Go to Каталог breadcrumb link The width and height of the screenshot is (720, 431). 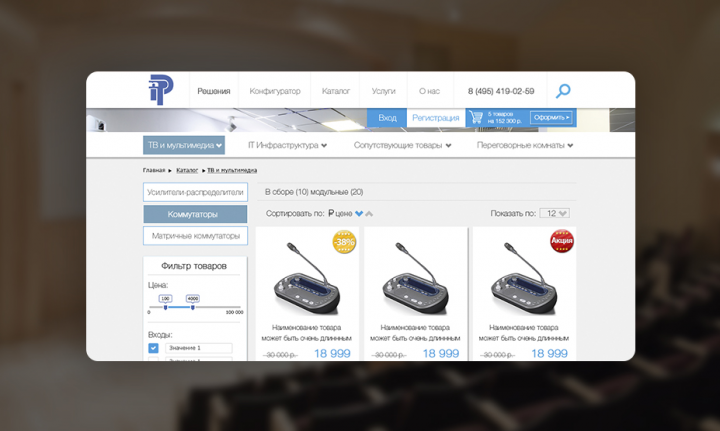click(187, 170)
